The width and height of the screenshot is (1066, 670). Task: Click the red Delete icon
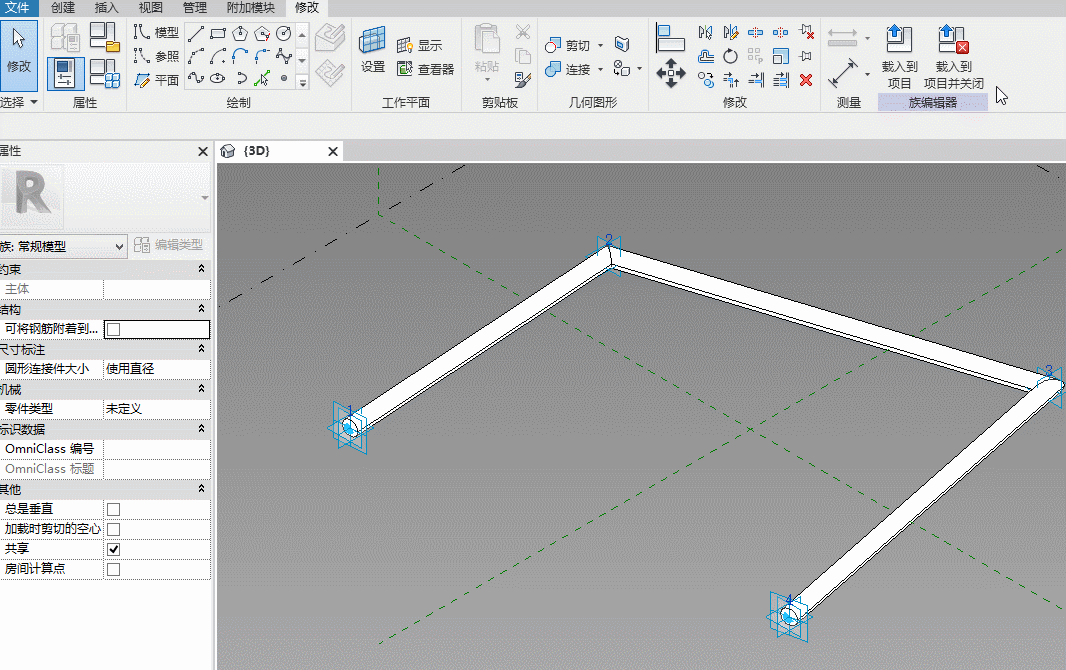point(806,80)
